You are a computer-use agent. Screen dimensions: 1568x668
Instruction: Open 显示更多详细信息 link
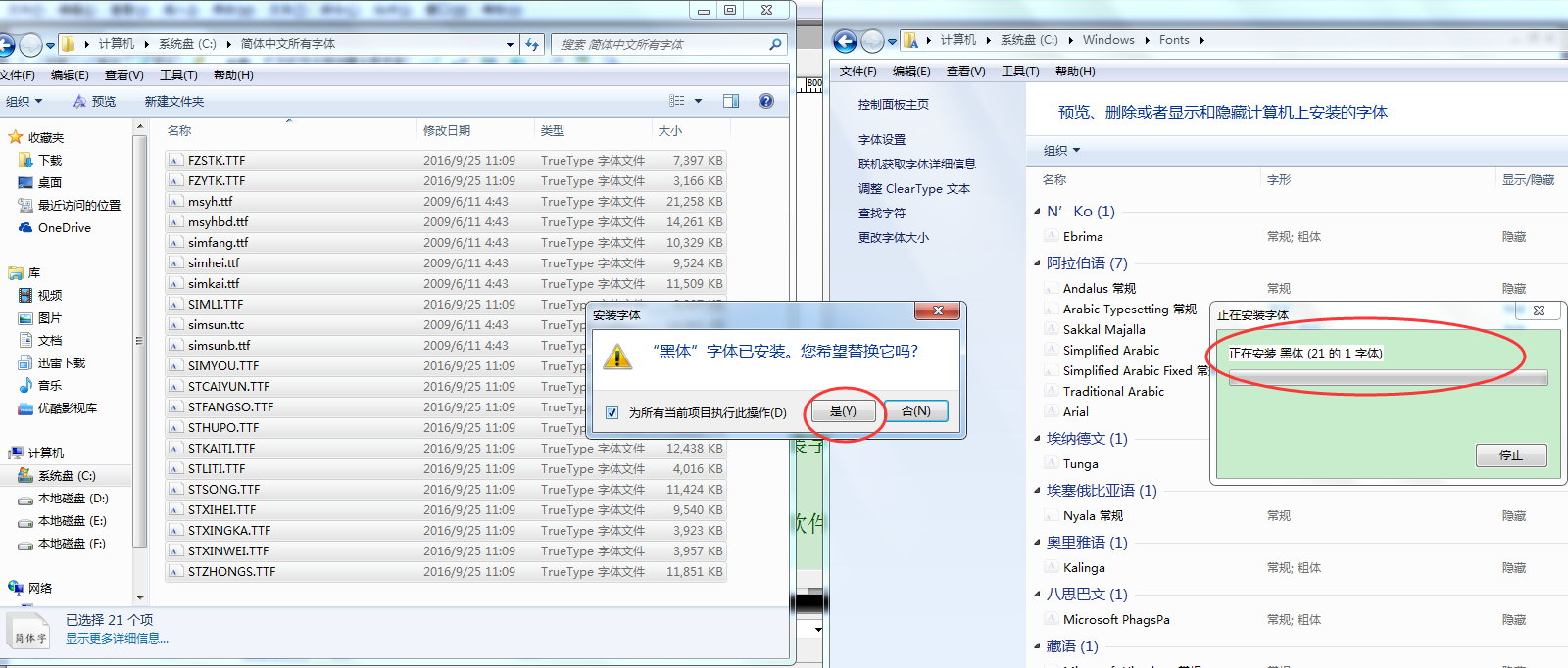point(117,639)
